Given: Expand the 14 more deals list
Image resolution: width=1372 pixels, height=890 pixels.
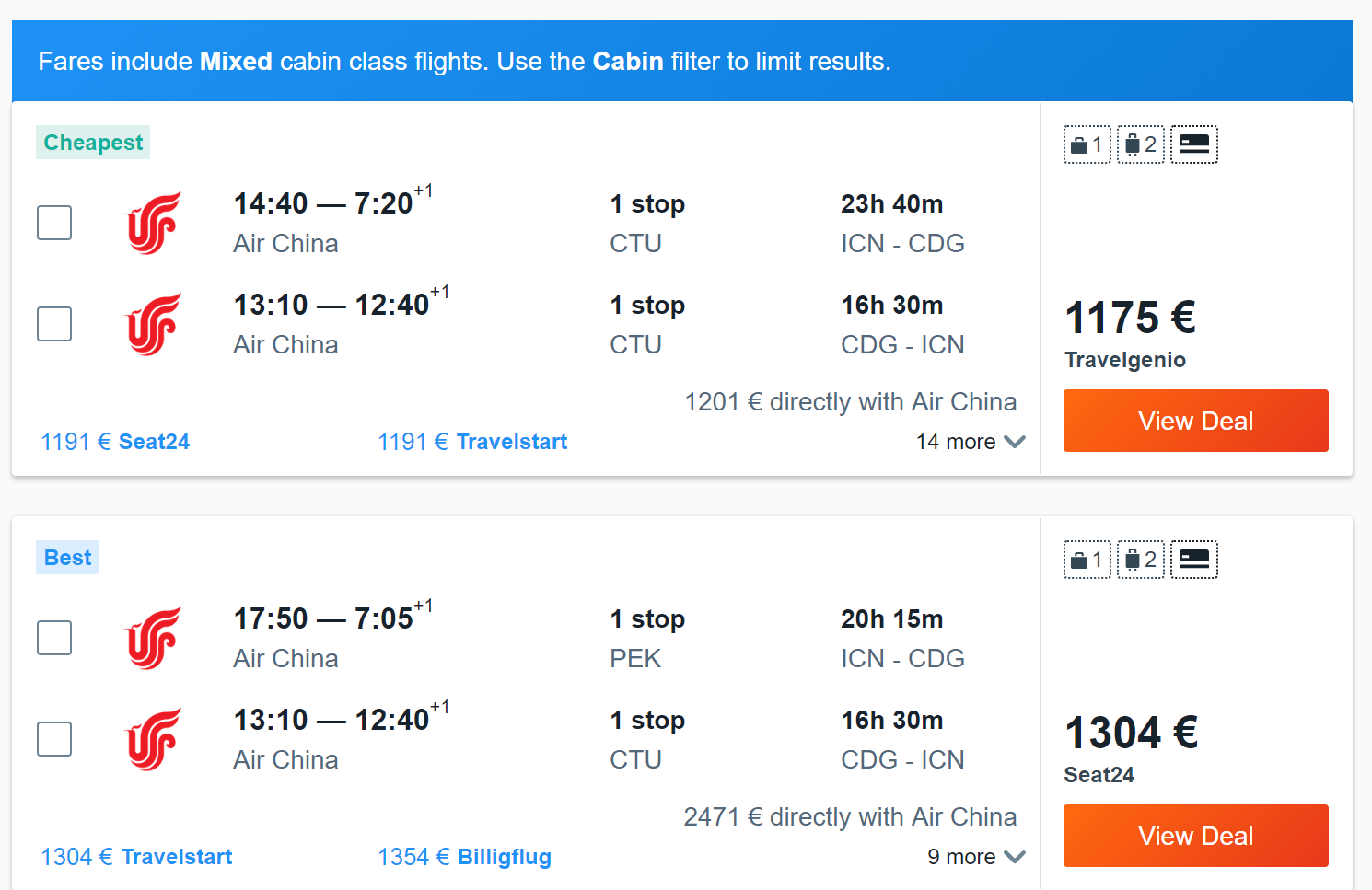Looking at the screenshot, I should point(971,442).
